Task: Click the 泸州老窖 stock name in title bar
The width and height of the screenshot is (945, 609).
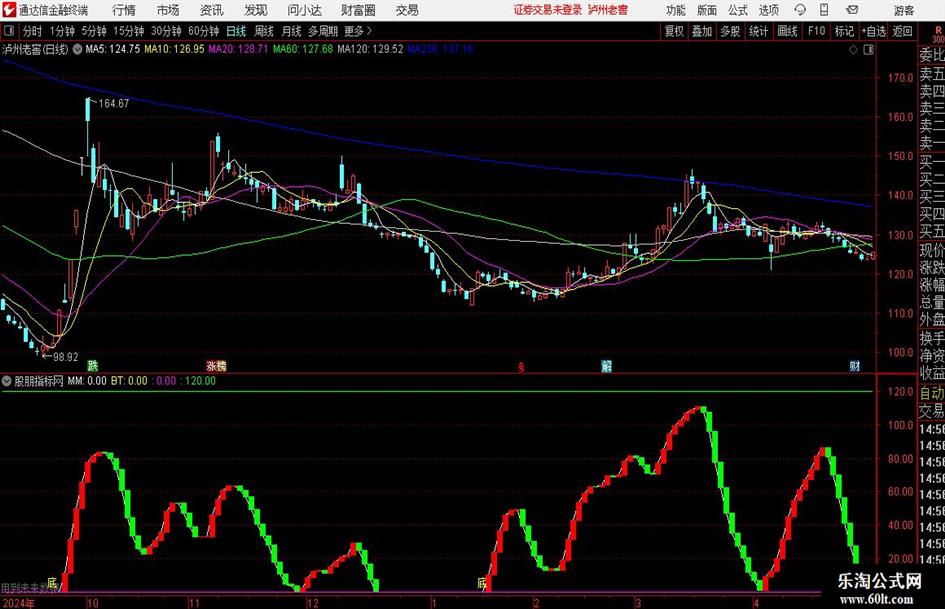Action: pos(608,10)
